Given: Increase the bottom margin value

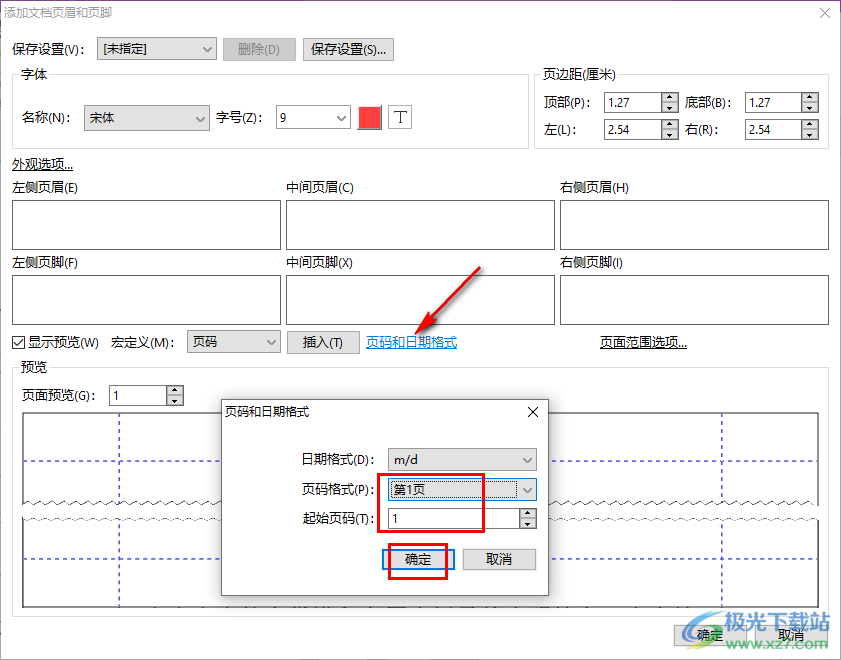Looking at the screenshot, I should 810,98.
